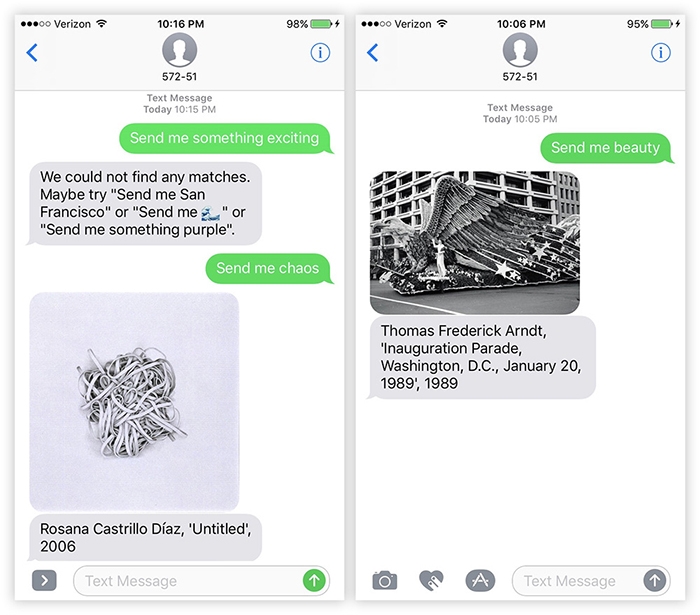Screen dimensions: 700x615
Task: Open Digital Touch heart icon
Action: [432, 581]
